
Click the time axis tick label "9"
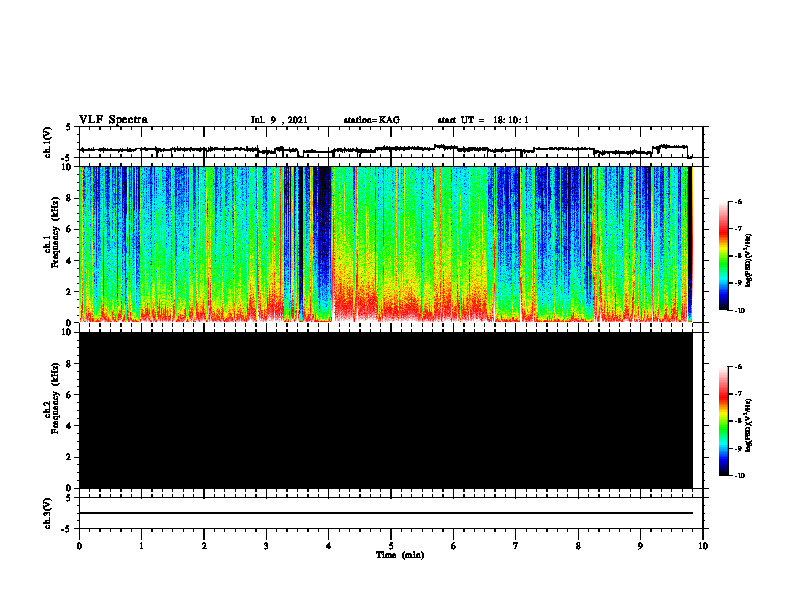(640, 546)
